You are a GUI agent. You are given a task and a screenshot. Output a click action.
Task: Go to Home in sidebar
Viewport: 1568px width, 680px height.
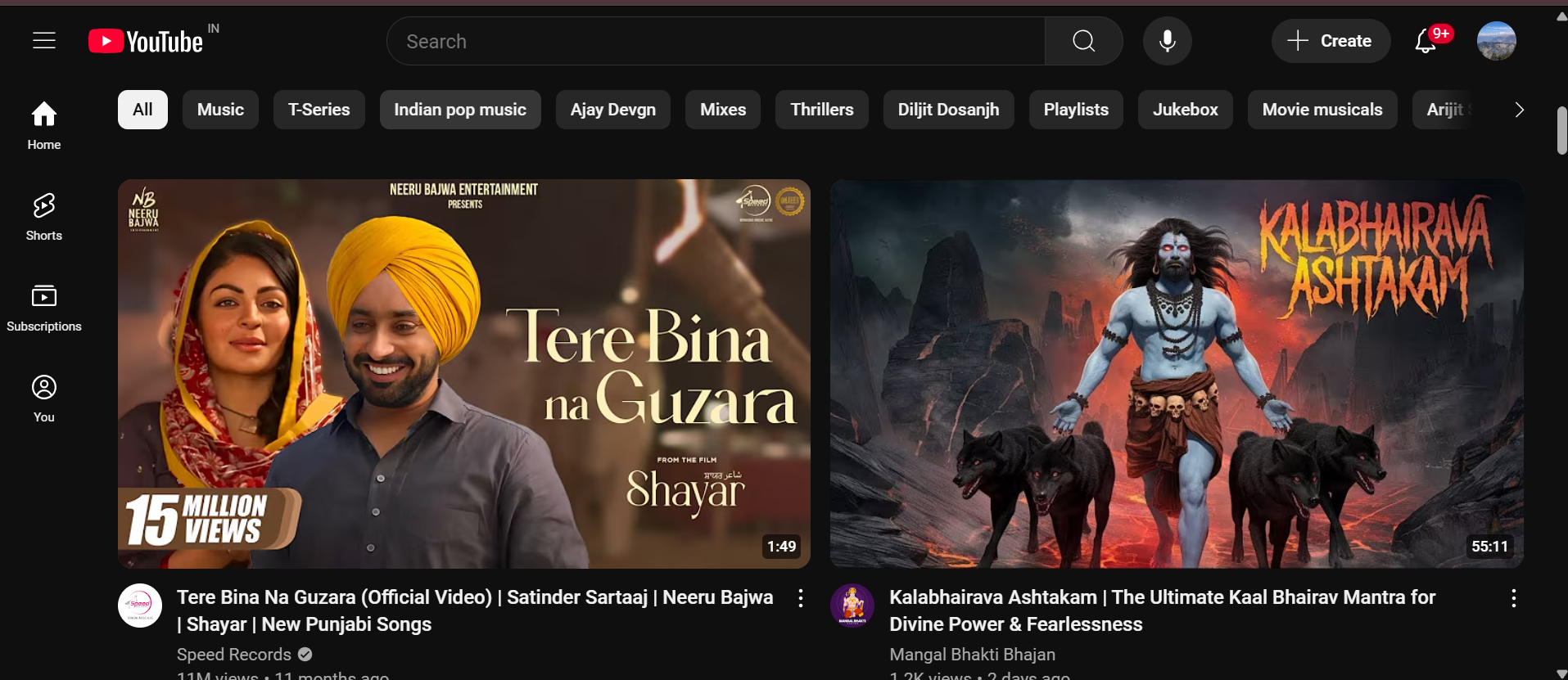[44, 125]
